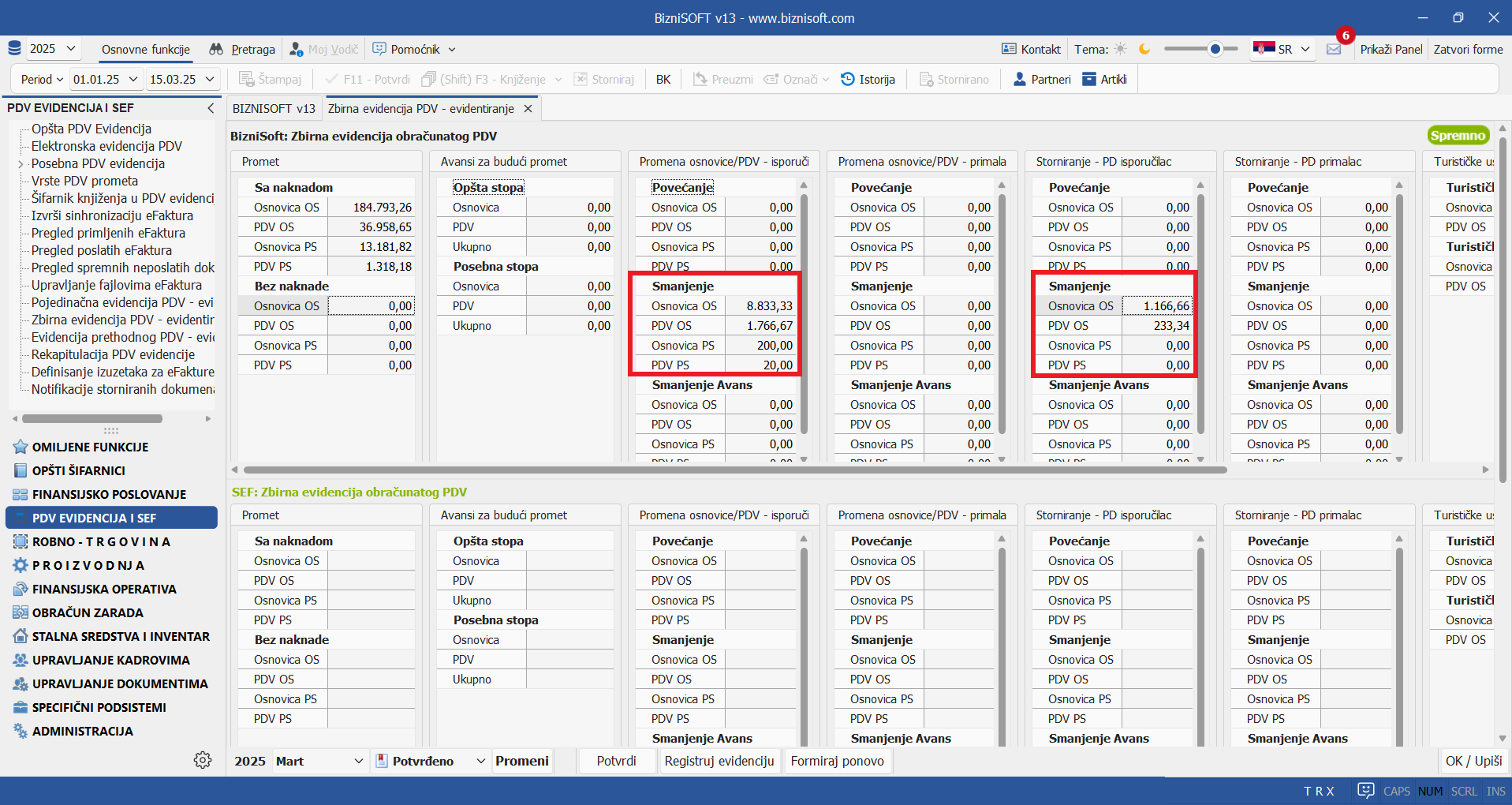Adjust the theme brightness slider
Screen dimensions: 1512x805
click(x=1215, y=50)
